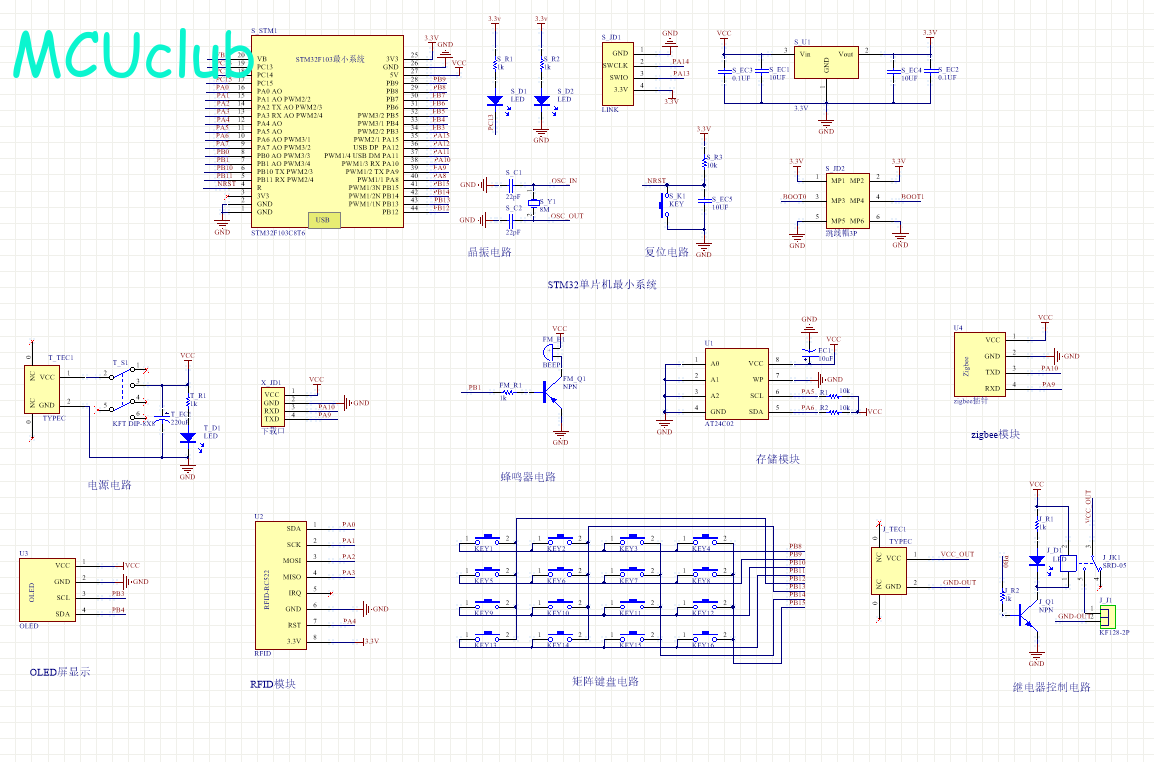Screen dimensions: 1154x762
Task: Click the J_D1 LED in relay circuit
Action: point(1037,560)
